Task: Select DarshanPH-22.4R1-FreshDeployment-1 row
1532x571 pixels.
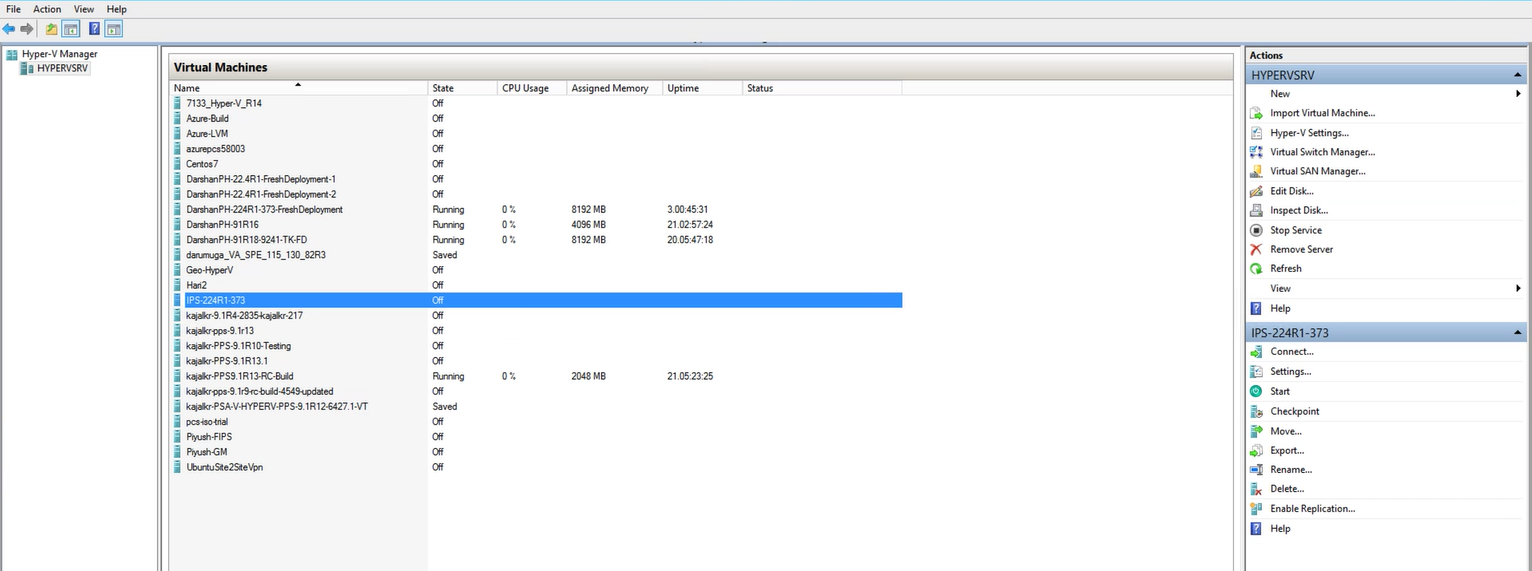Action: [x=536, y=179]
